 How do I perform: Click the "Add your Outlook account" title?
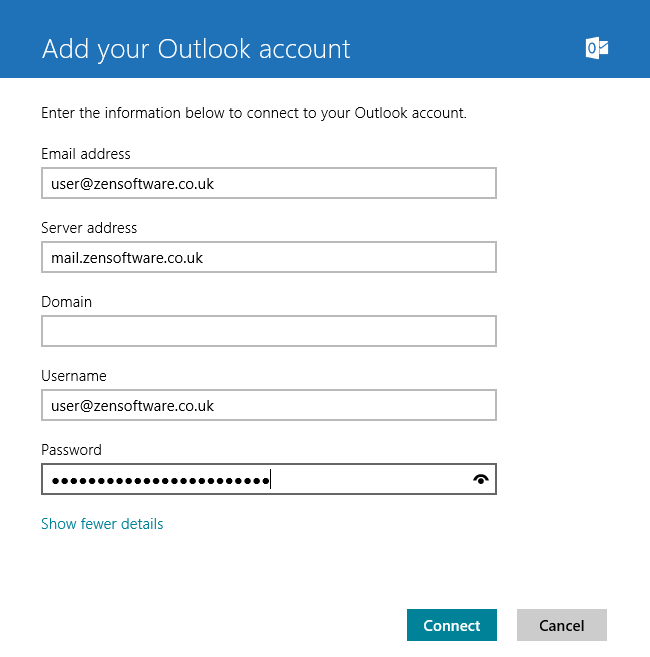pyautogui.click(x=196, y=50)
